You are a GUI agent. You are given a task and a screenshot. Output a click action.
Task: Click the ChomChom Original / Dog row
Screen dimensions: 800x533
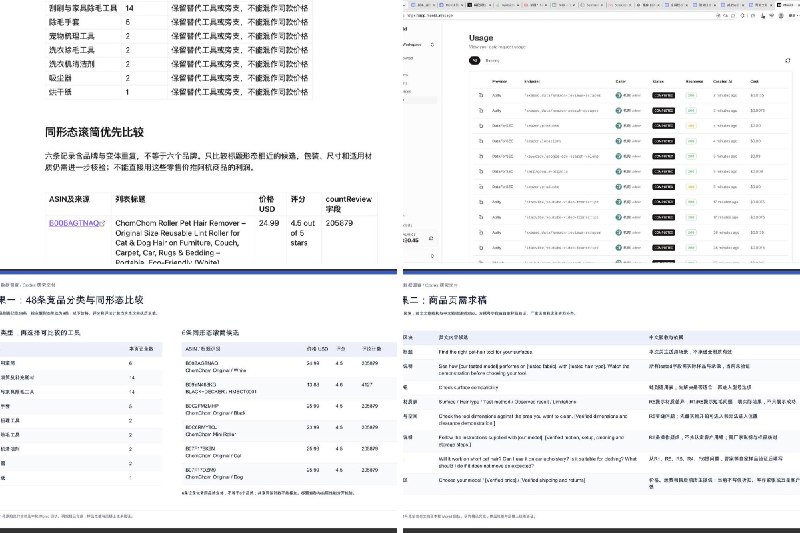click(x=289, y=474)
